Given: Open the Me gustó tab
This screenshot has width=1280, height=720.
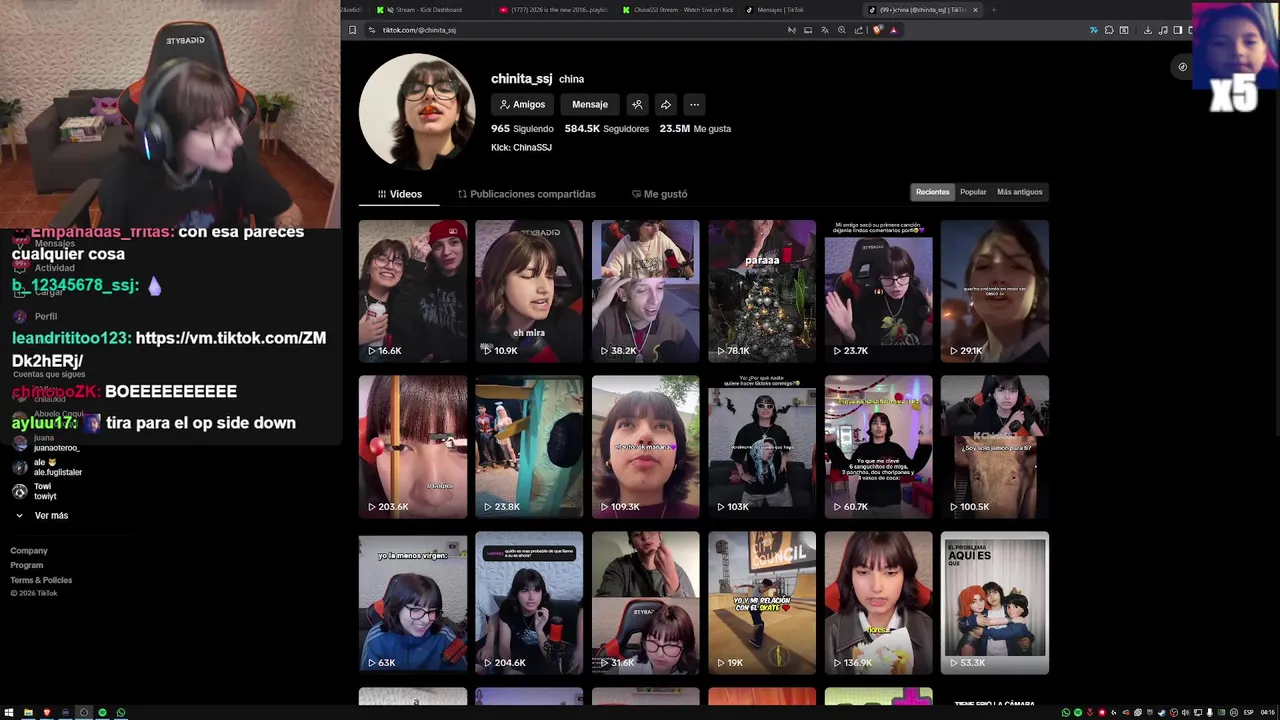Looking at the screenshot, I should pos(659,194).
